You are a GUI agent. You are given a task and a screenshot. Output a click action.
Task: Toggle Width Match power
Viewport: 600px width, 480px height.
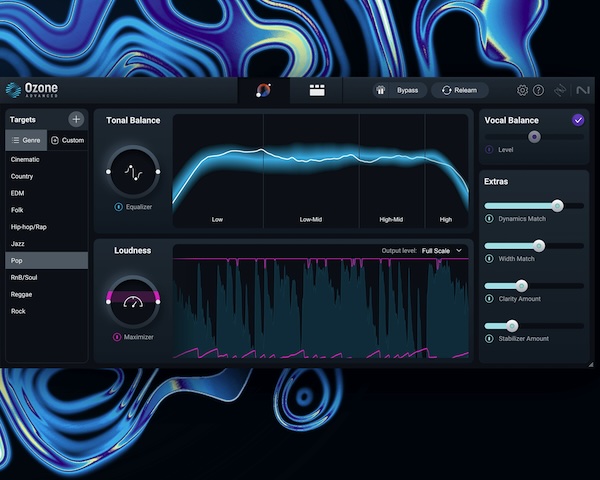coord(489,259)
